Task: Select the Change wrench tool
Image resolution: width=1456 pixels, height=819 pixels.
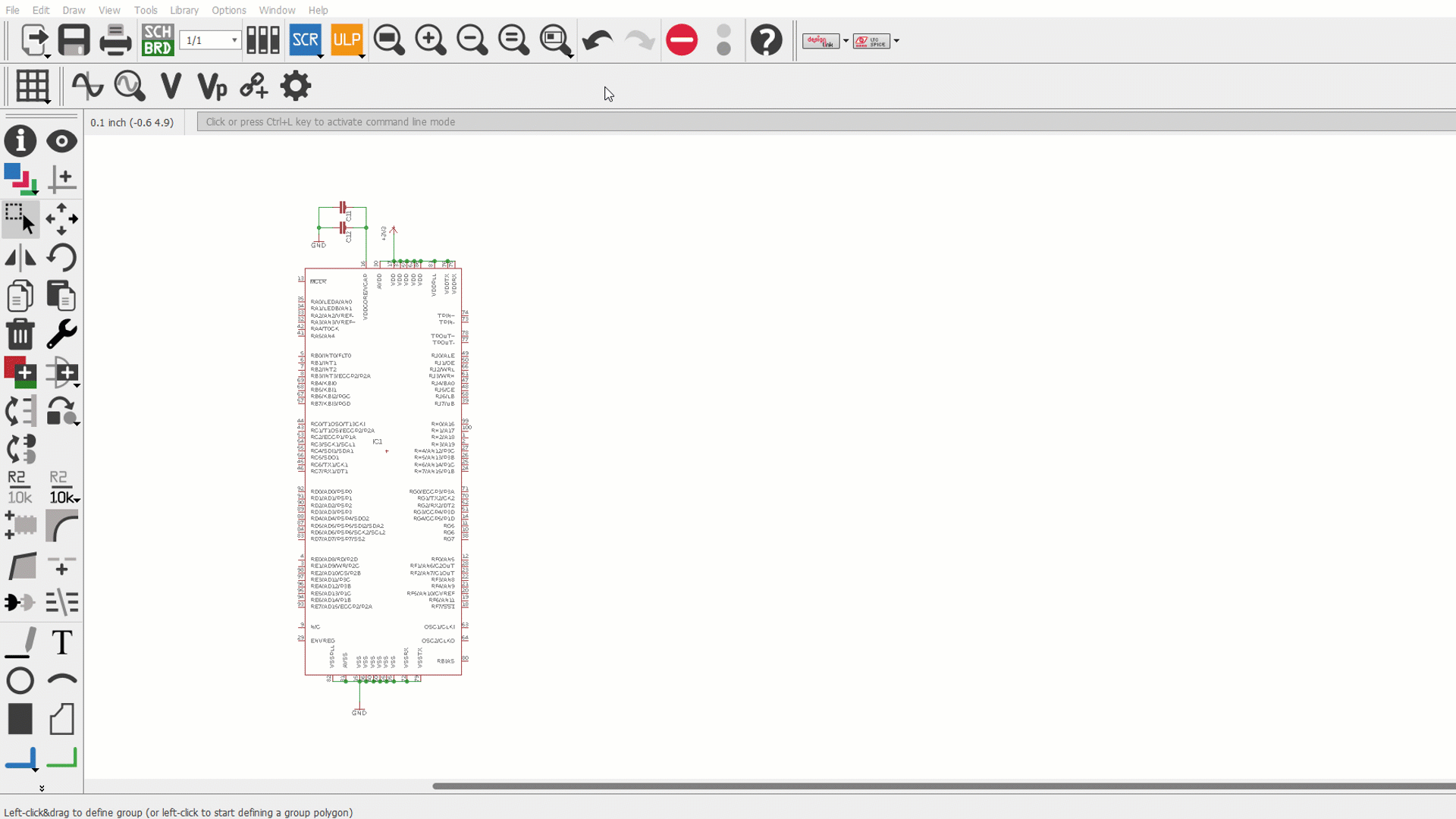Action: point(61,334)
